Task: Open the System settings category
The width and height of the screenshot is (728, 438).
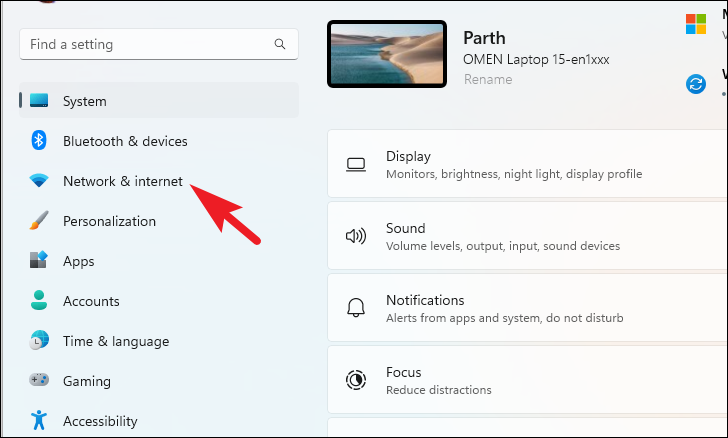Action: click(159, 100)
